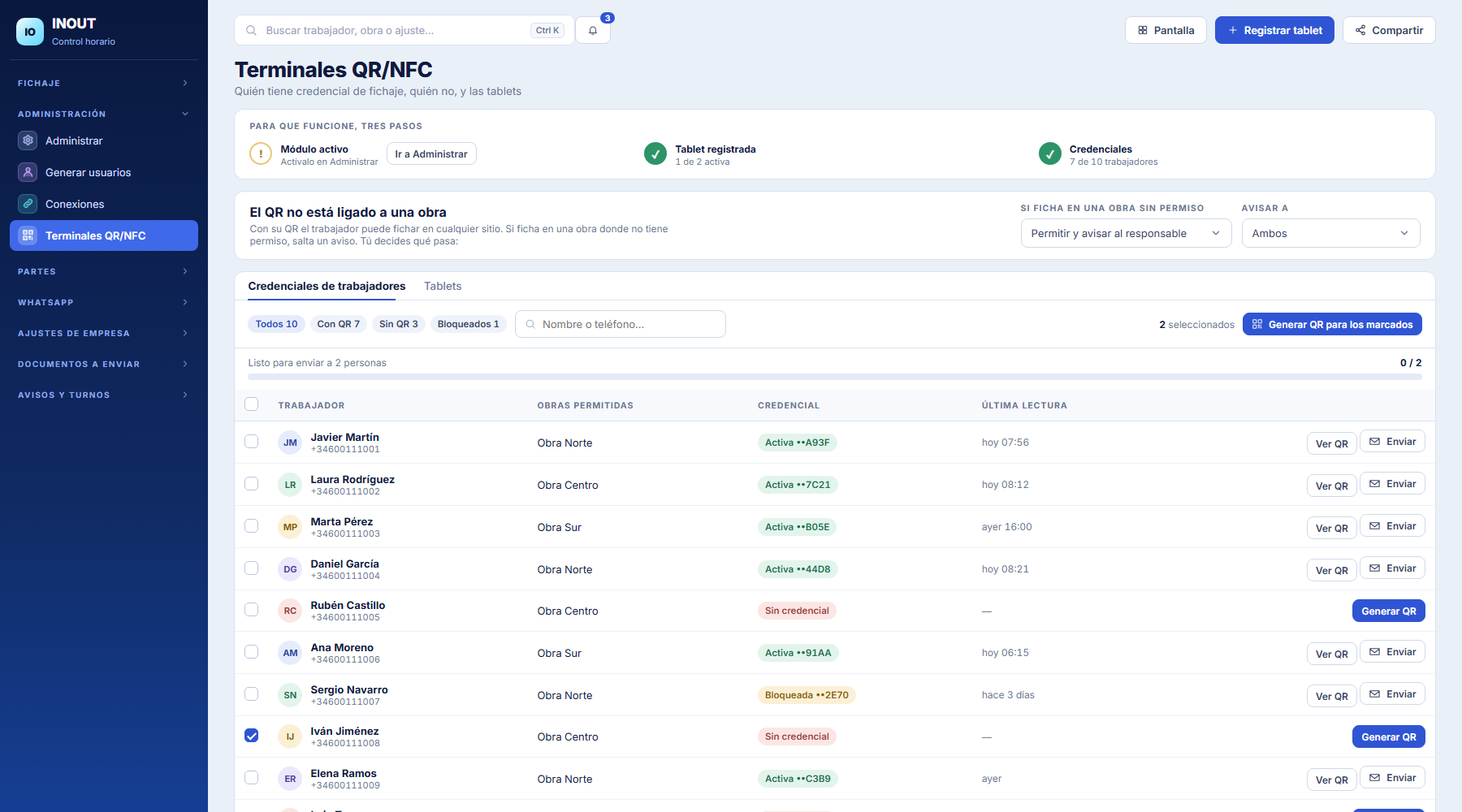Click Laura Rodríguez's LR avatar
Screen dimensions: 1462x812
coord(290,485)
